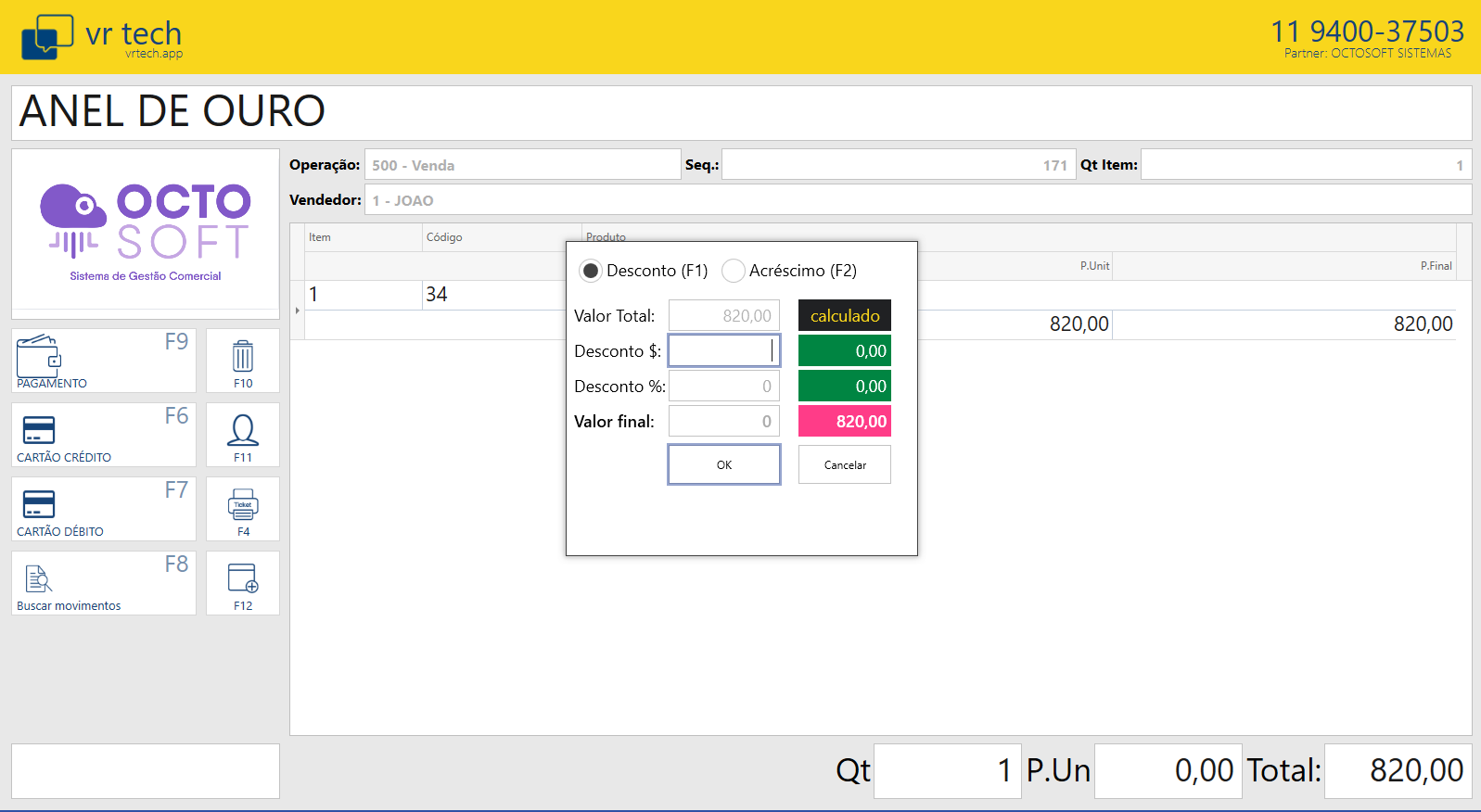Click the Valor final input field
This screenshot has width=1481, height=812.
click(x=723, y=422)
